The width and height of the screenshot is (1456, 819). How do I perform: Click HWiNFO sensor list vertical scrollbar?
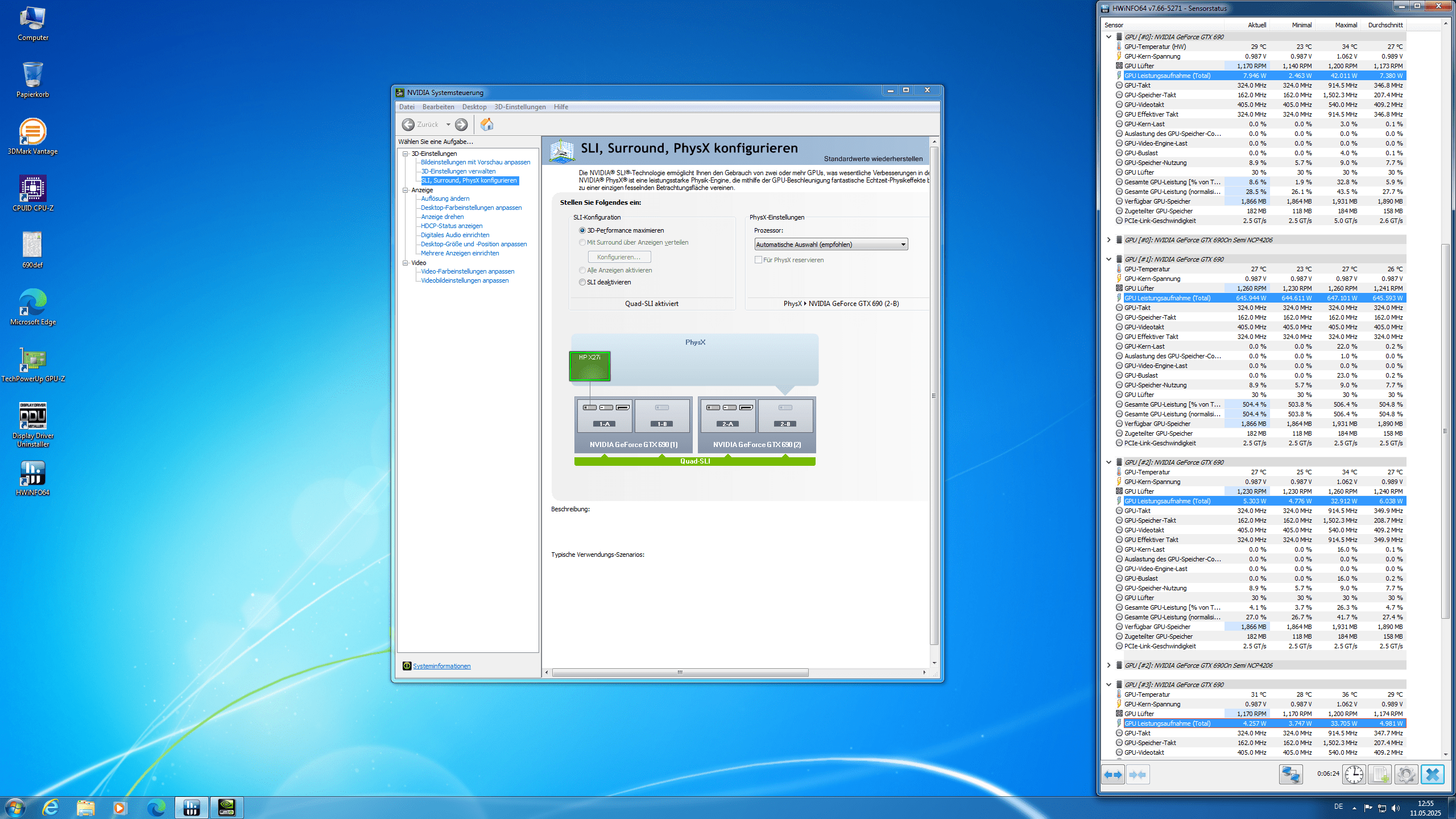tap(1445, 431)
